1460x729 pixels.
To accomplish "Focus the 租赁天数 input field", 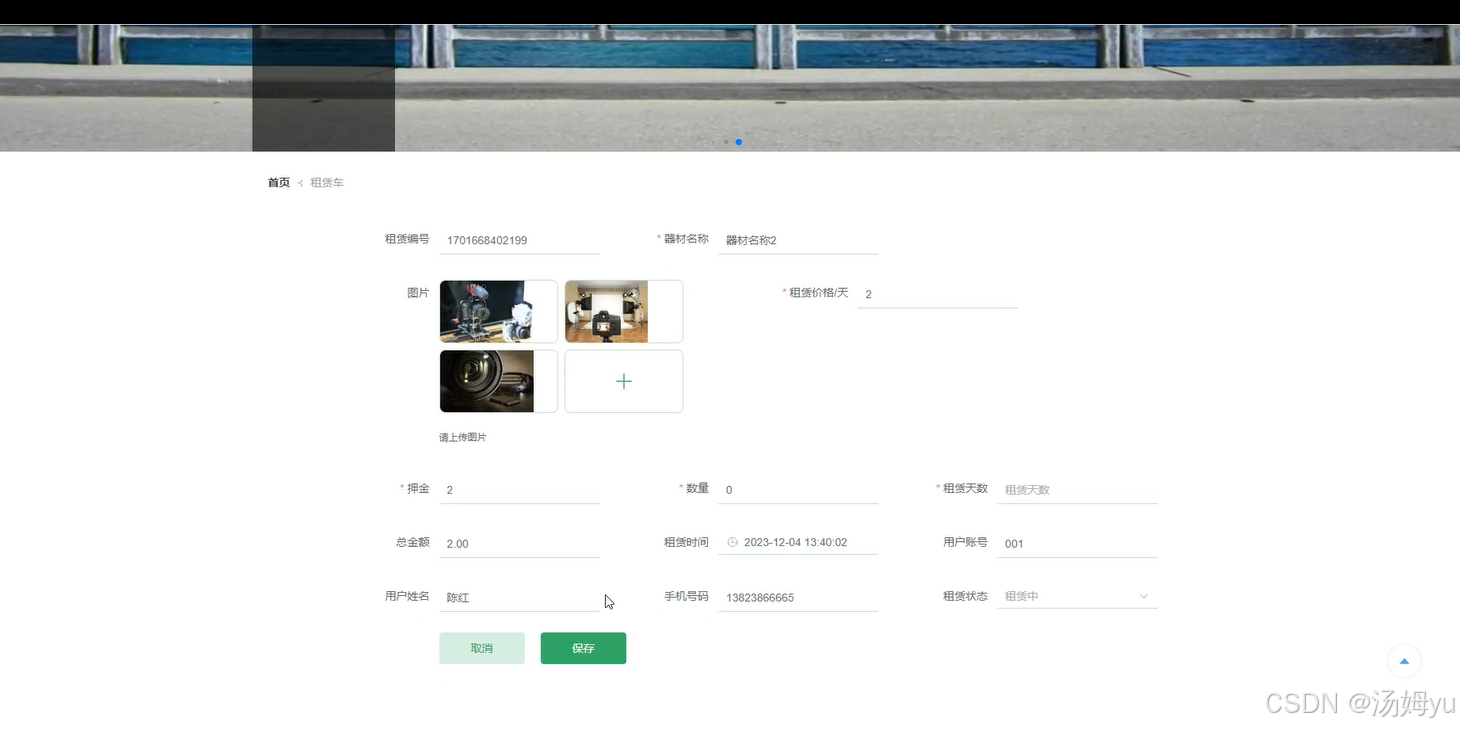I will point(1077,489).
